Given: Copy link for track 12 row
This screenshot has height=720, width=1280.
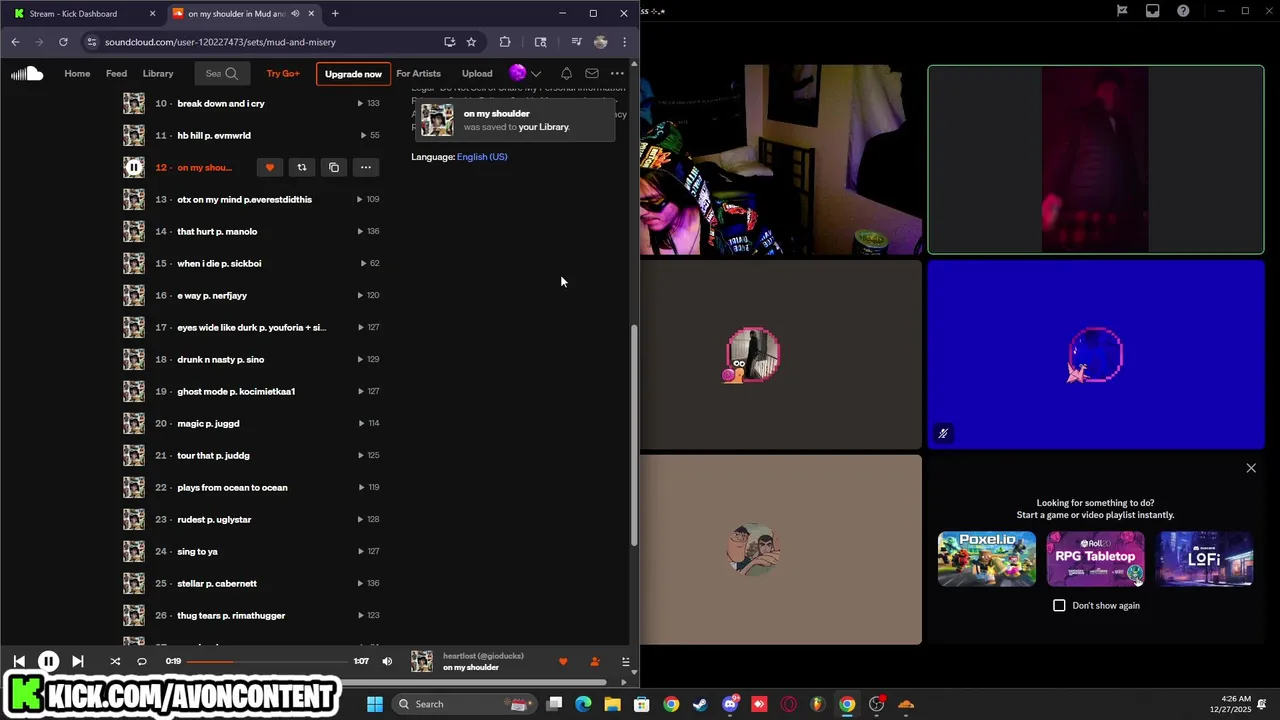Looking at the screenshot, I should click(x=334, y=167).
